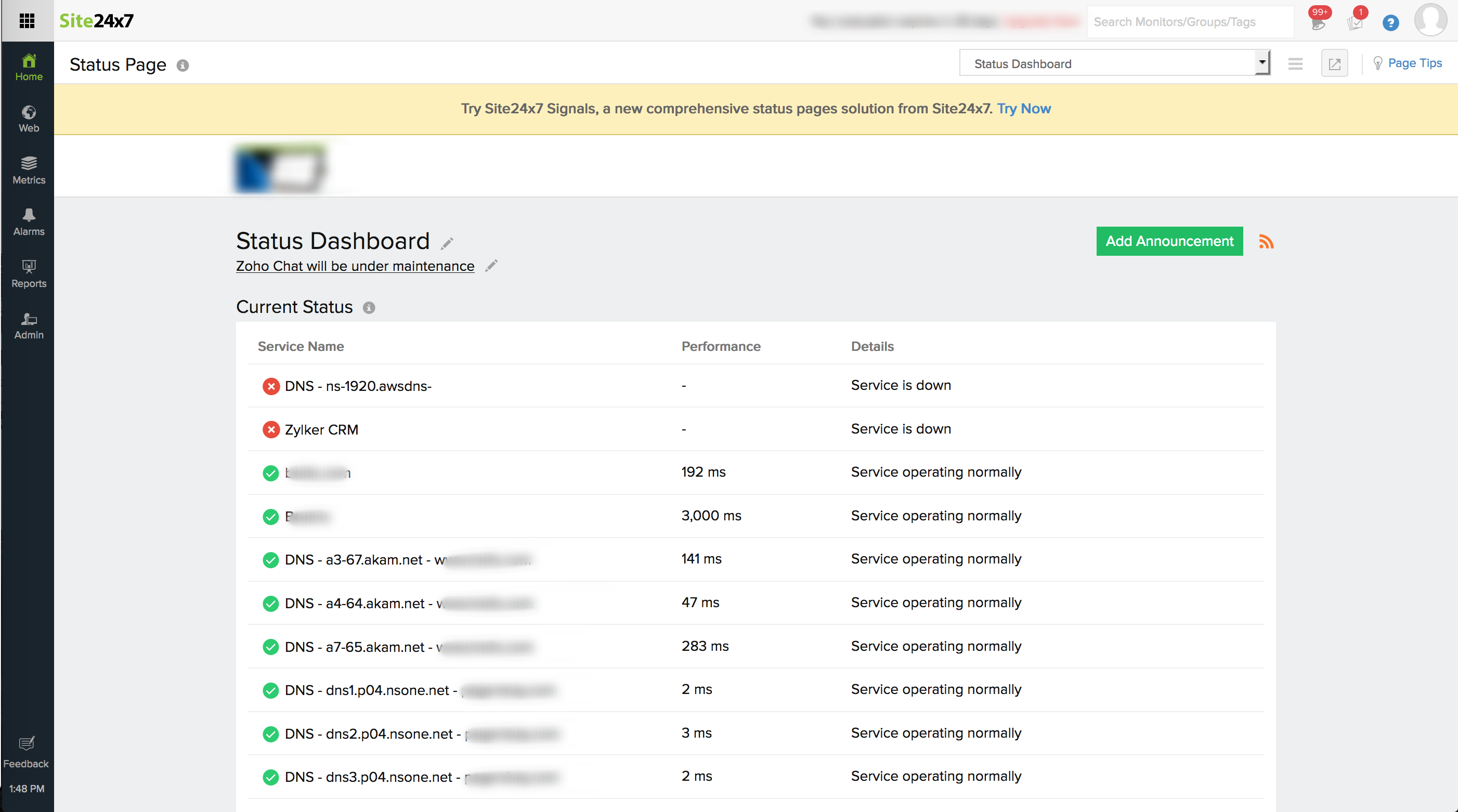Image resolution: width=1458 pixels, height=812 pixels.
Task: Follow the Try Now link in banner
Action: point(1023,109)
